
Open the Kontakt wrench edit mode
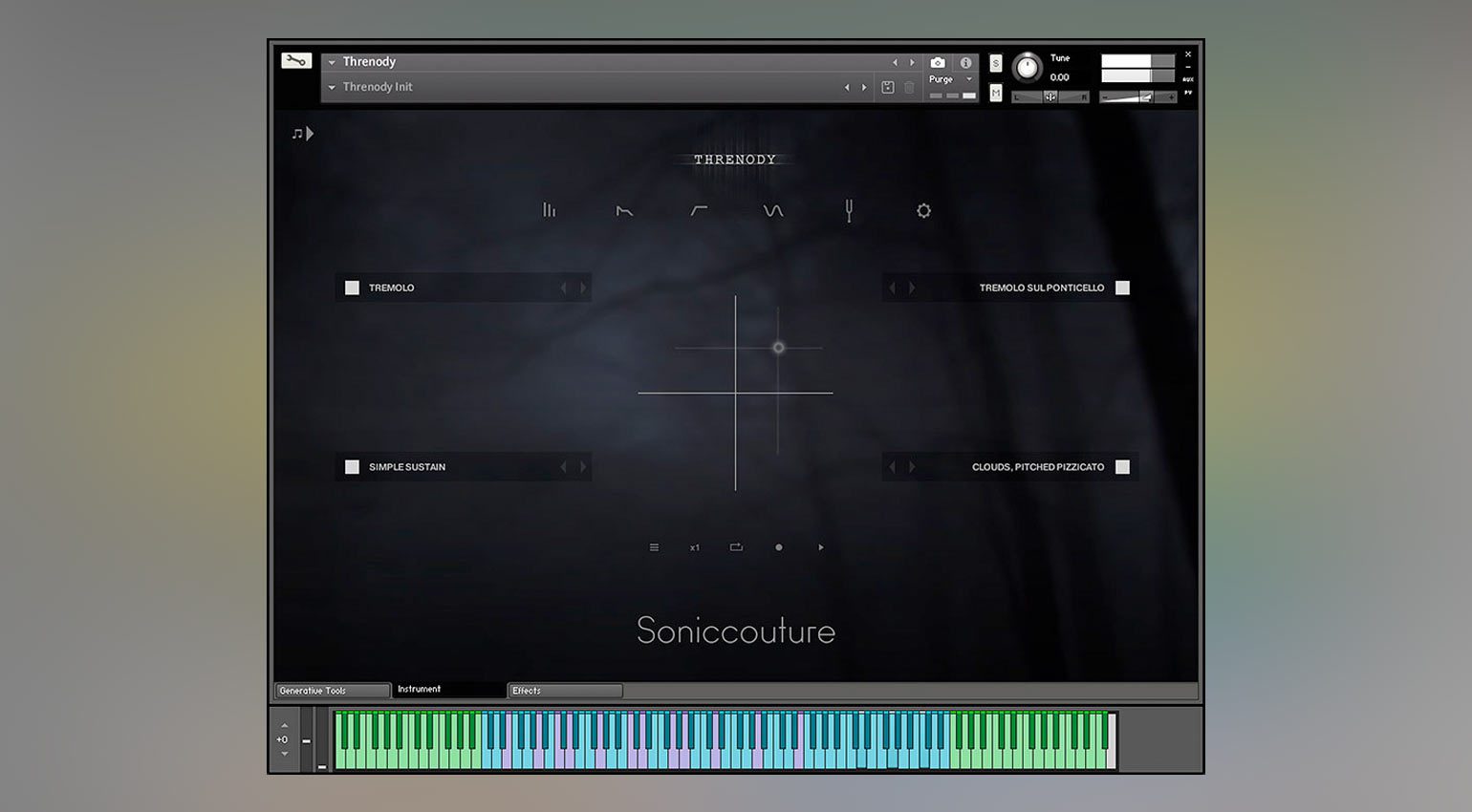pos(296,61)
